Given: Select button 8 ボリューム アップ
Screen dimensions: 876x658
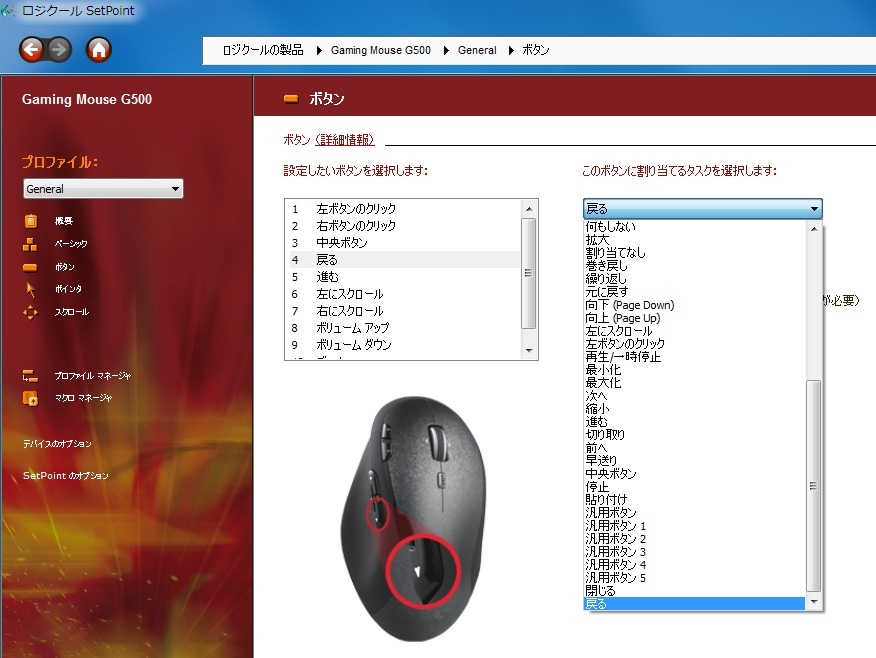Looking at the screenshot, I should point(404,328).
